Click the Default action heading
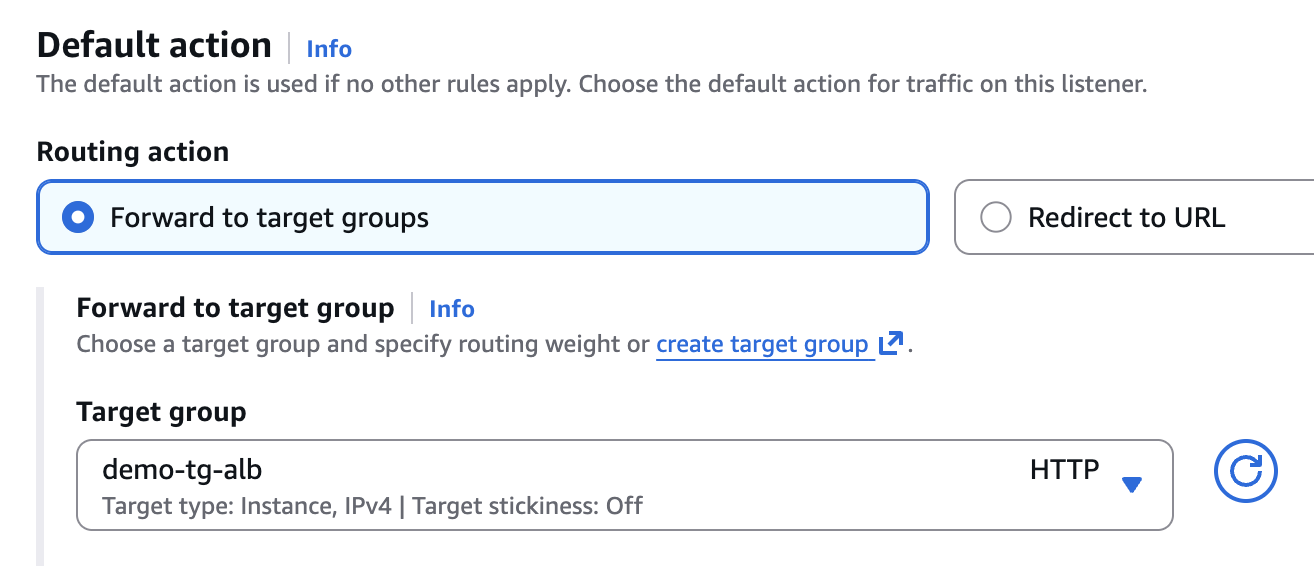The image size is (1314, 566). (x=154, y=46)
